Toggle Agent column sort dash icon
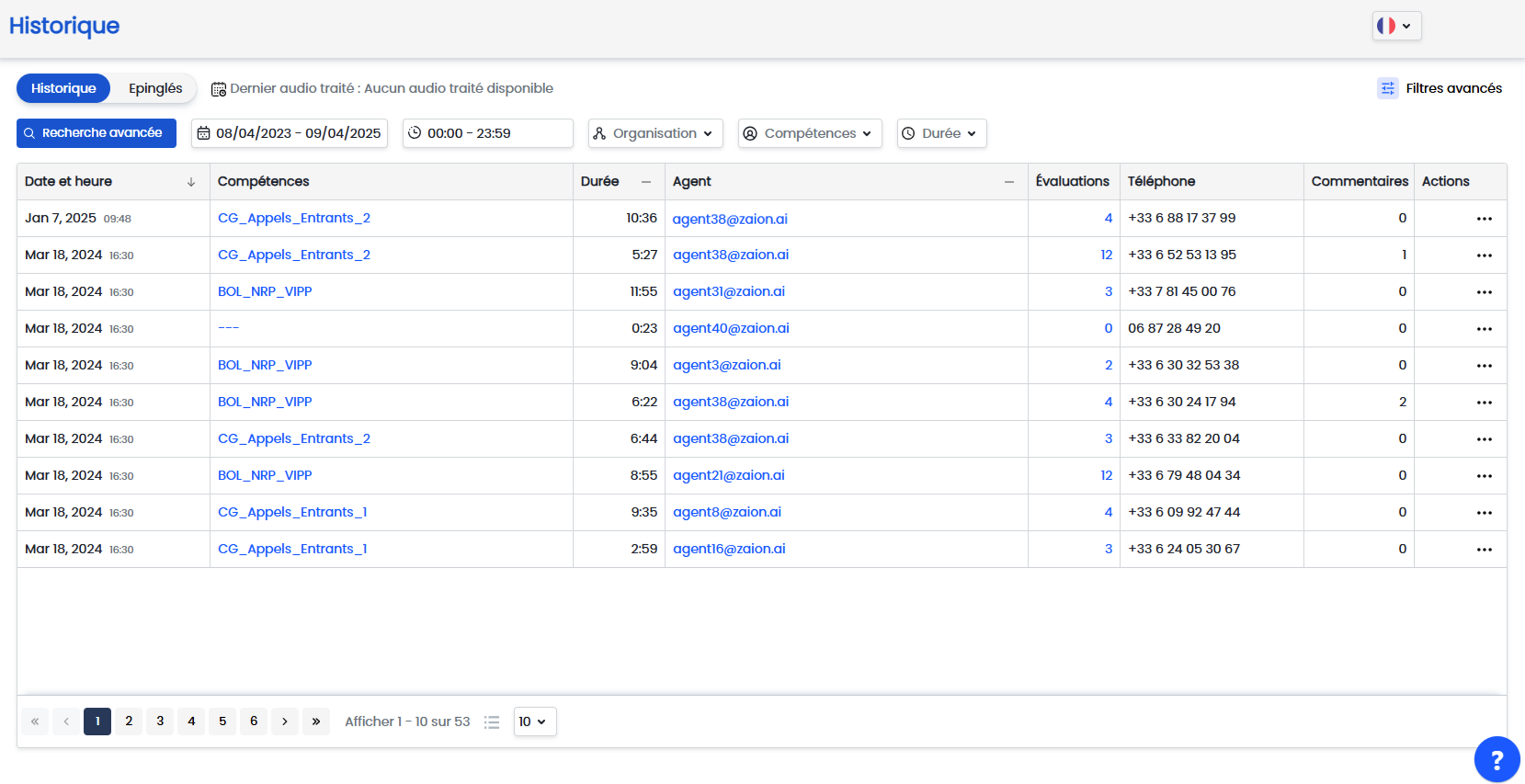 point(1009,182)
